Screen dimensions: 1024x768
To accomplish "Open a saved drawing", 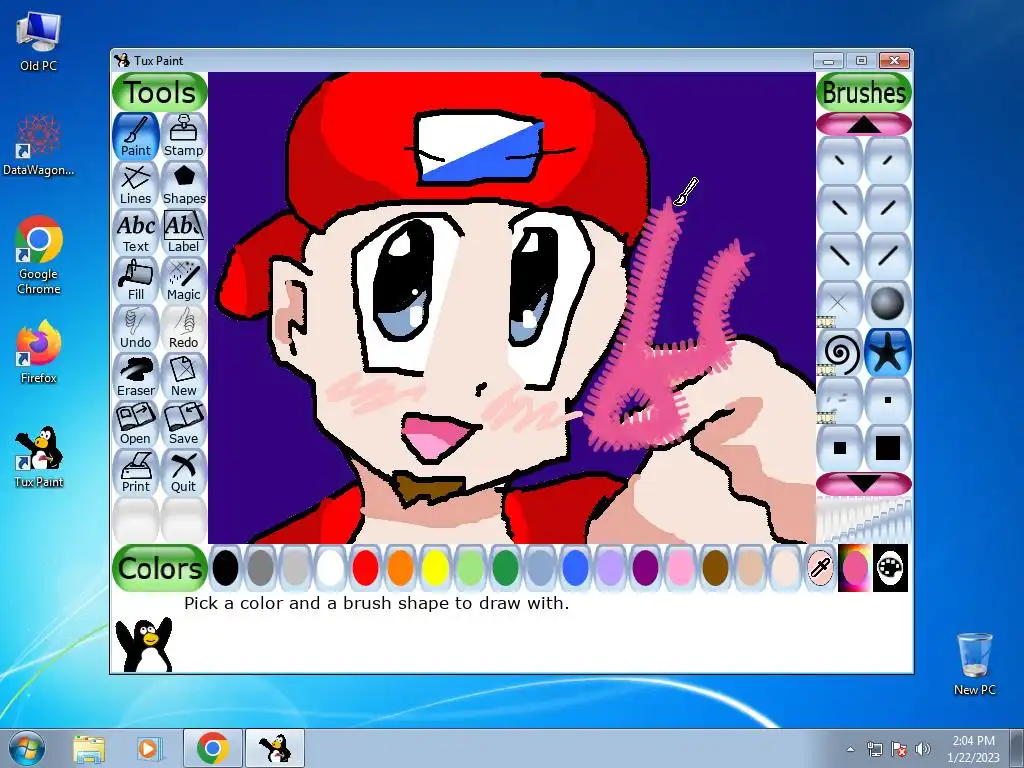I will click(x=136, y=424).
